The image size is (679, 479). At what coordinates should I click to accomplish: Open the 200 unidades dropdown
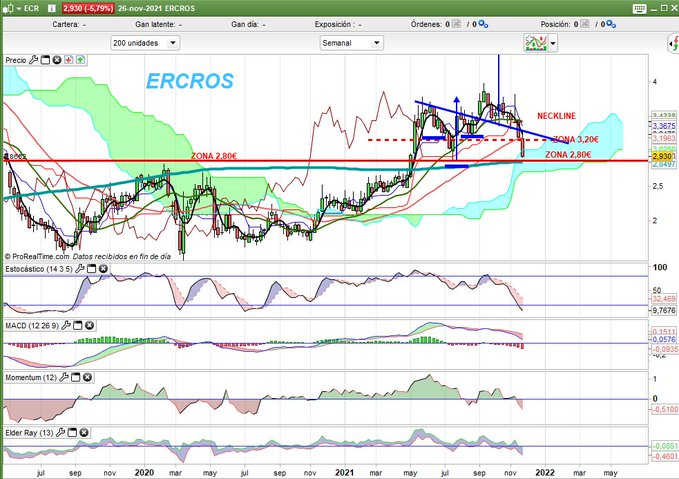[x=145, y=43]
